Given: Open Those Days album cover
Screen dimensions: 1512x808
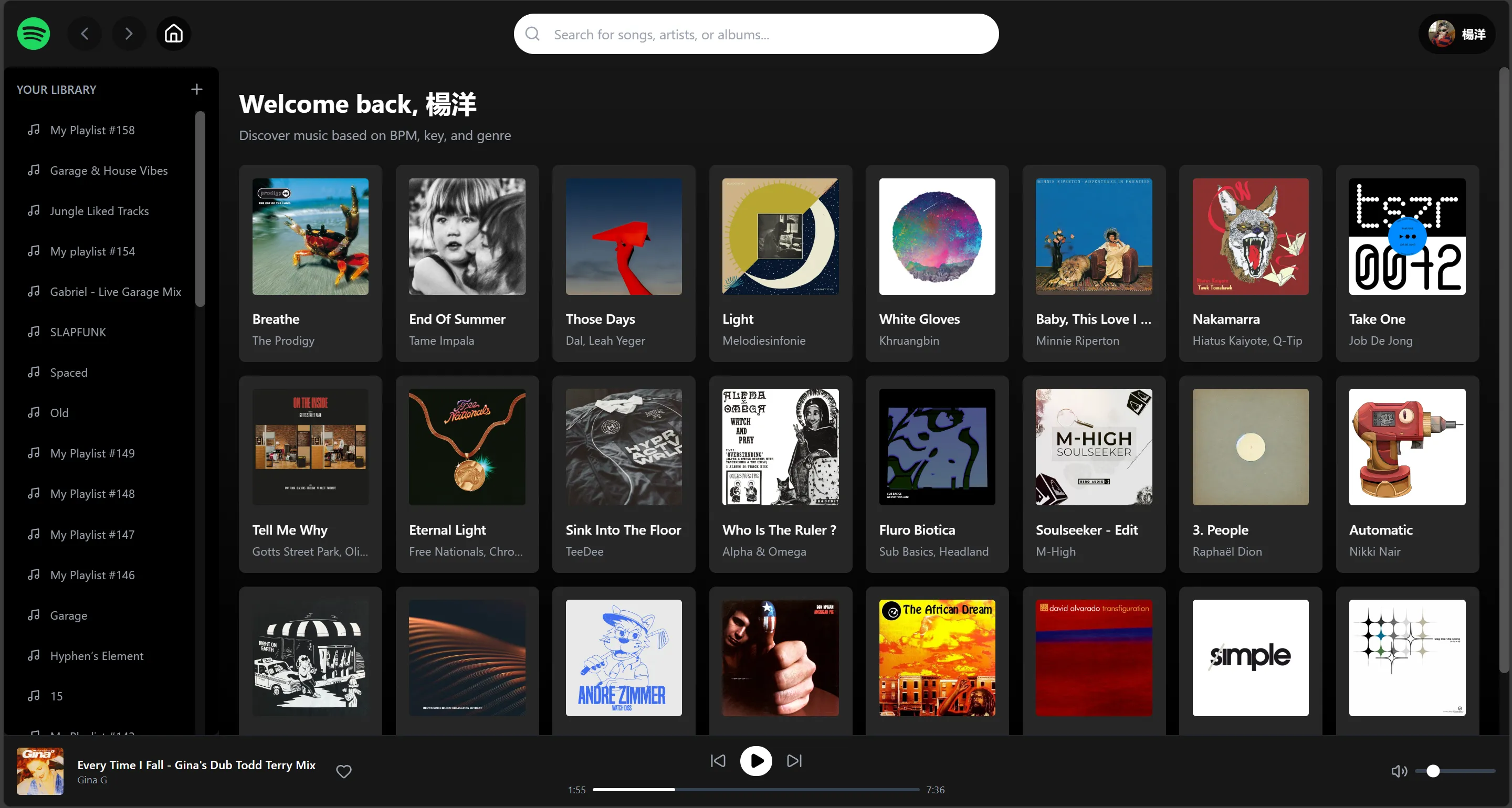Looking at the screenshot, I should coord(624,237).
